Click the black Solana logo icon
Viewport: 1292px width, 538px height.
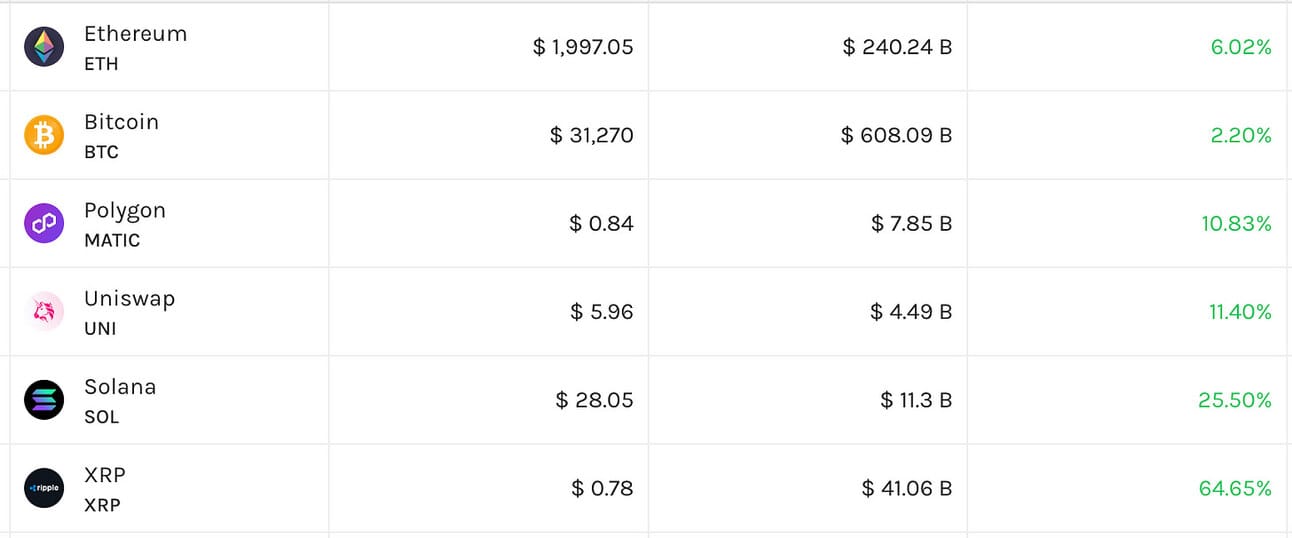pyautogui.click(x=44, y=400)
